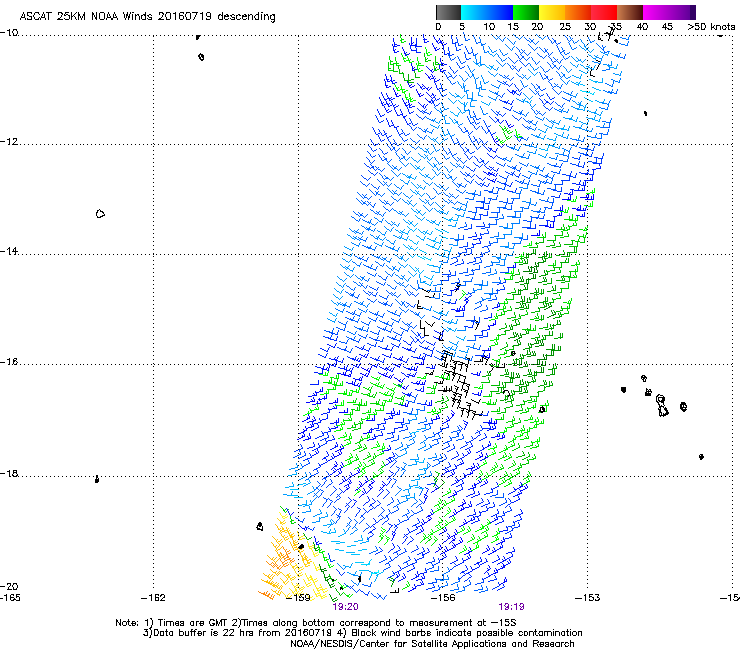Click the purple '19:19' time label
Image resolution: width=740 pixels, height=650 pixels.
click(512, 607)
